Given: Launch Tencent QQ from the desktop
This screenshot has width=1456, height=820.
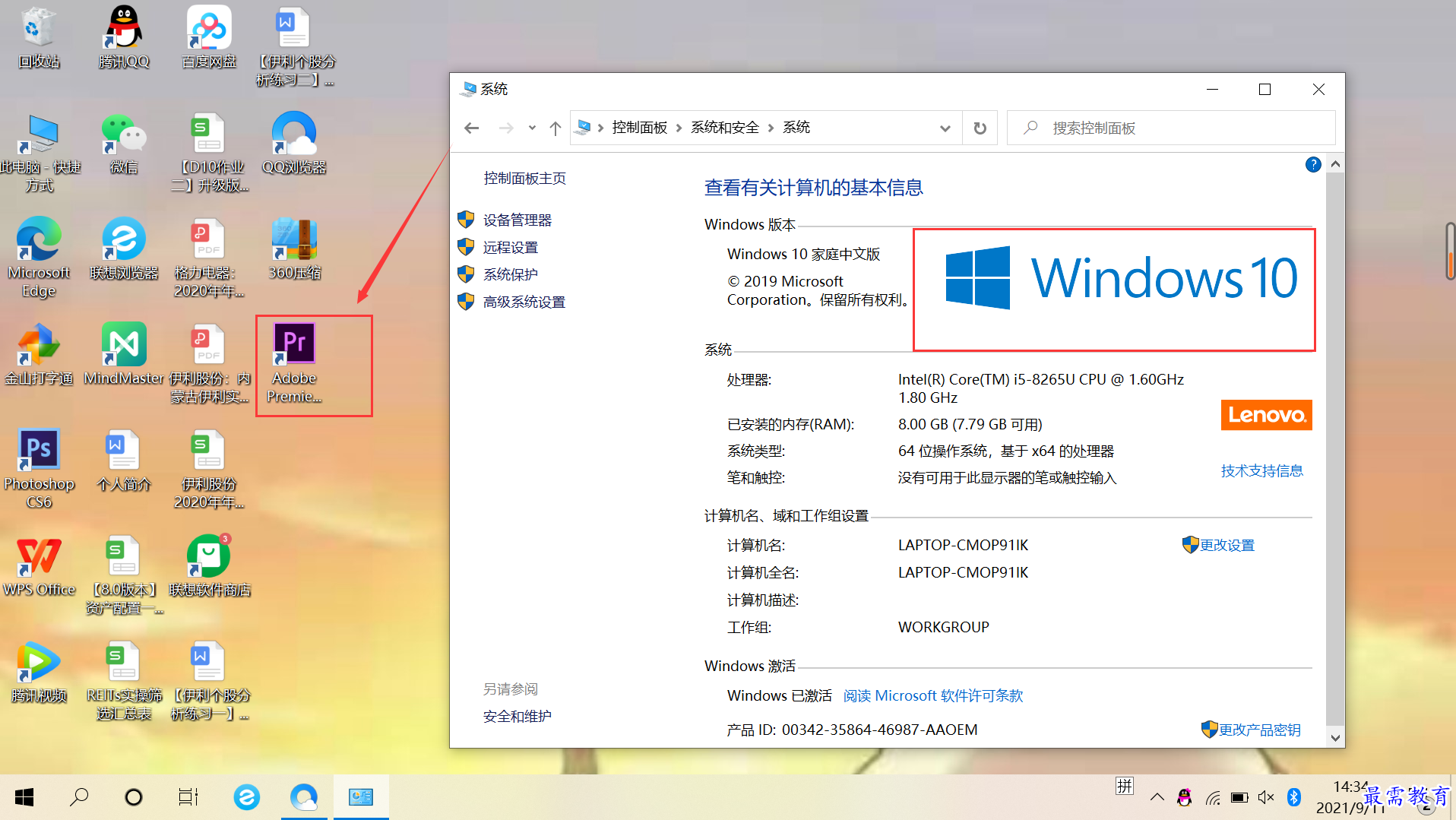Looking at the screenshot, I should [x=124, y=38].
